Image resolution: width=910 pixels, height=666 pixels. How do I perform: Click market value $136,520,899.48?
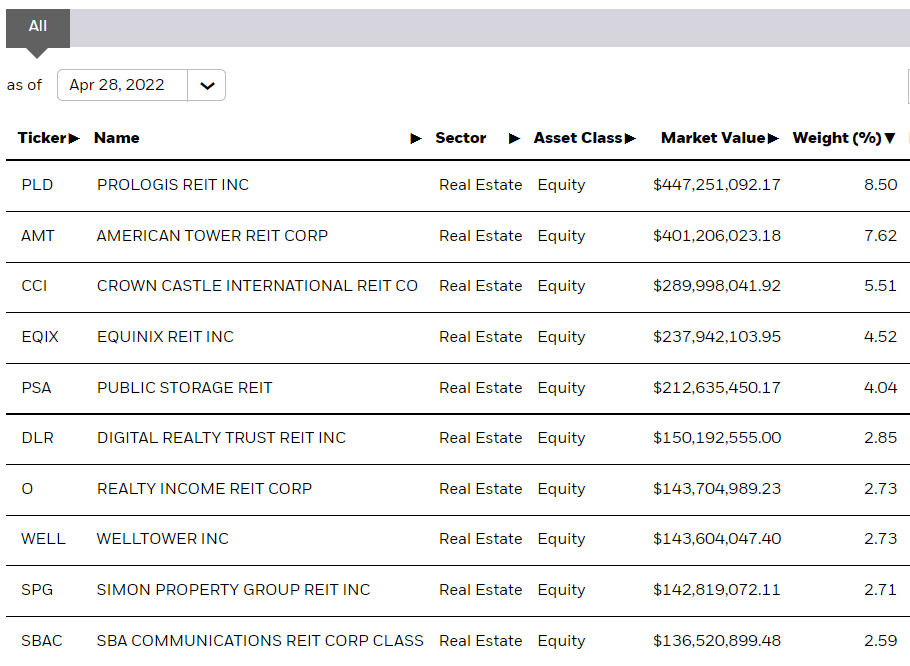point(717,641)
